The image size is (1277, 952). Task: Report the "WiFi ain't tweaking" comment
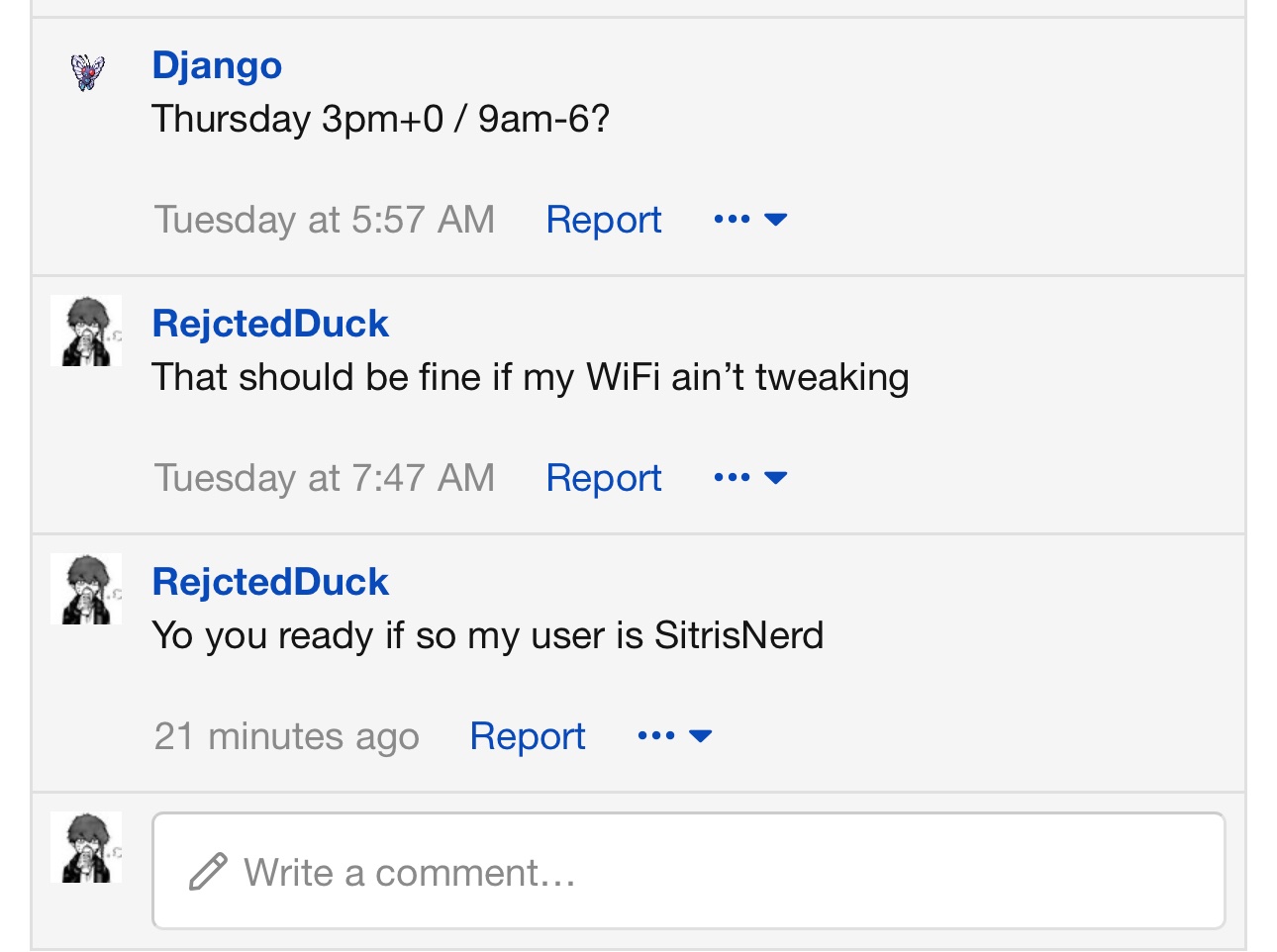(x=603, y=478)
